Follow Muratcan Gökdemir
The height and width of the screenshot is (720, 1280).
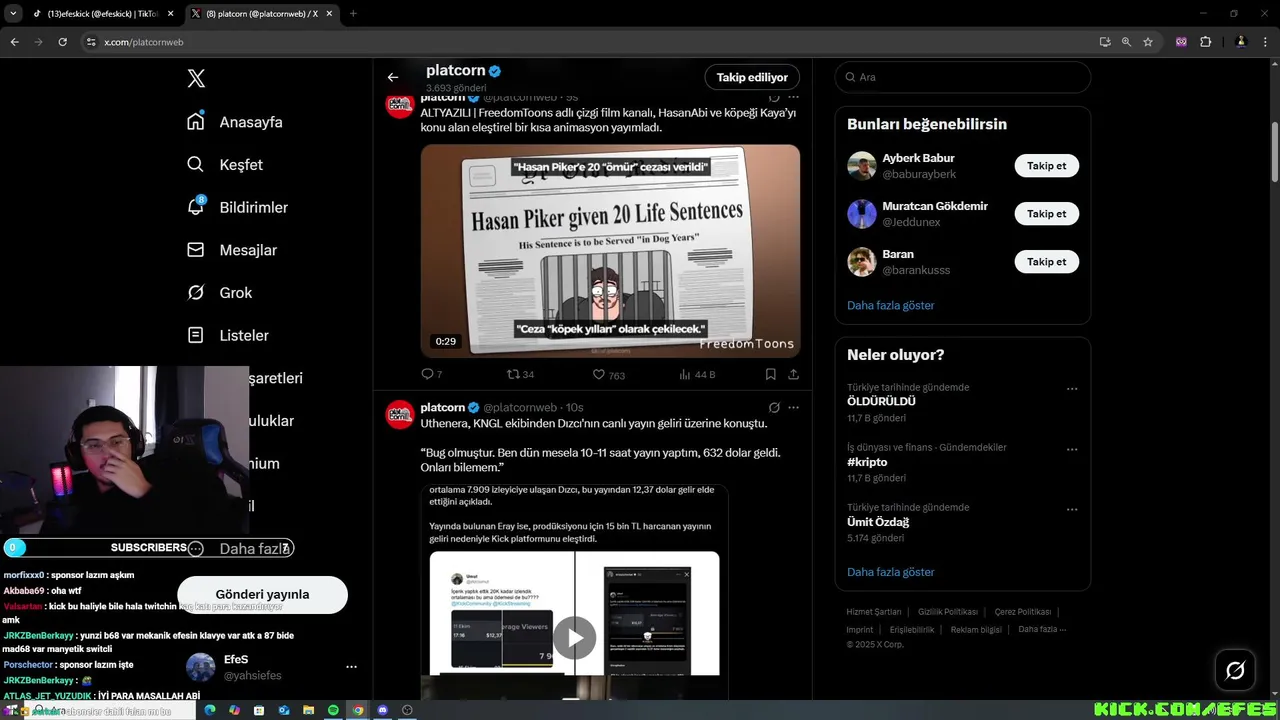click(x=1046, y=214)
